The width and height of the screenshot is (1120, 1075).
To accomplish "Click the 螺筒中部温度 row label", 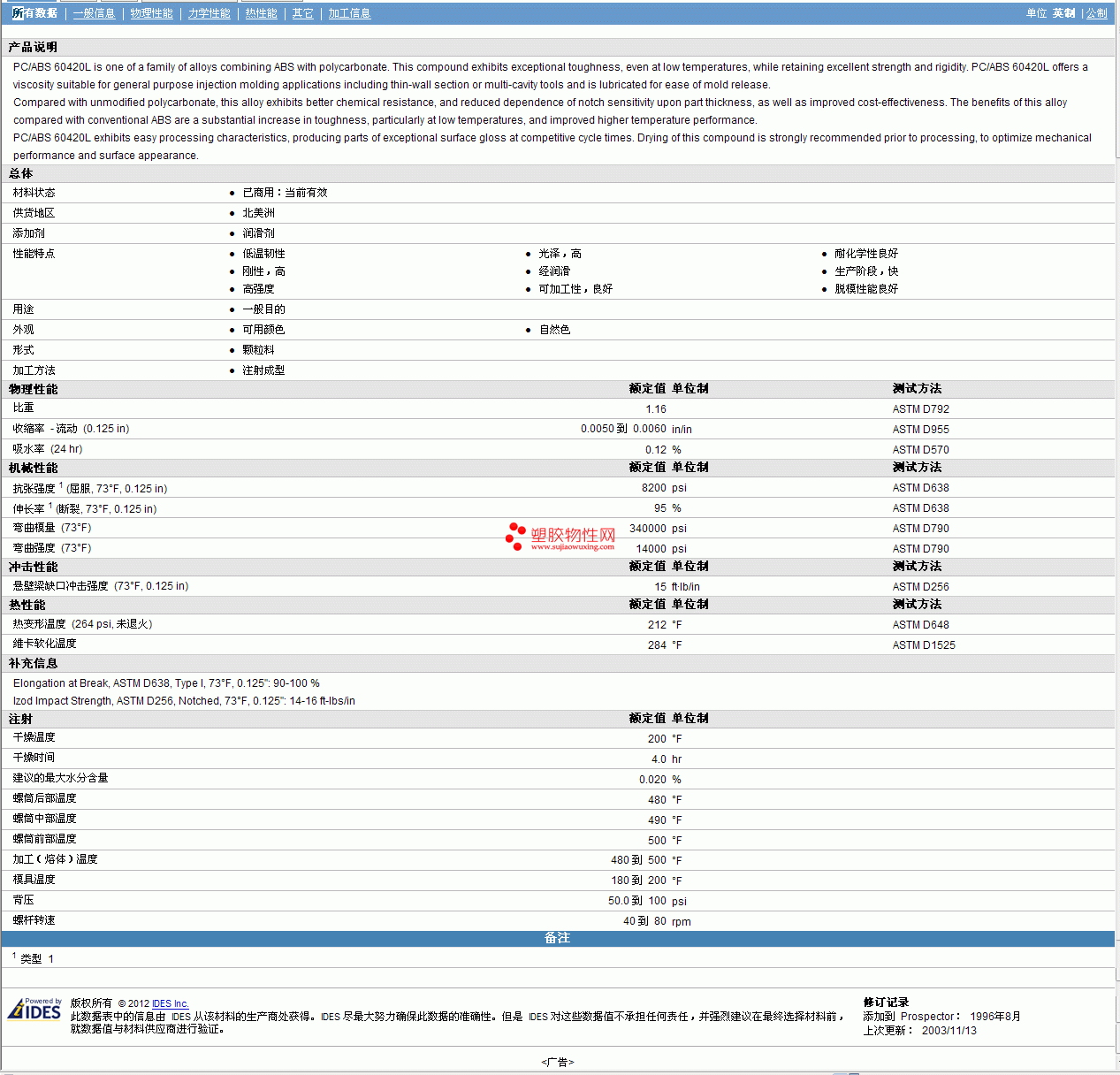I will (44, 819).
